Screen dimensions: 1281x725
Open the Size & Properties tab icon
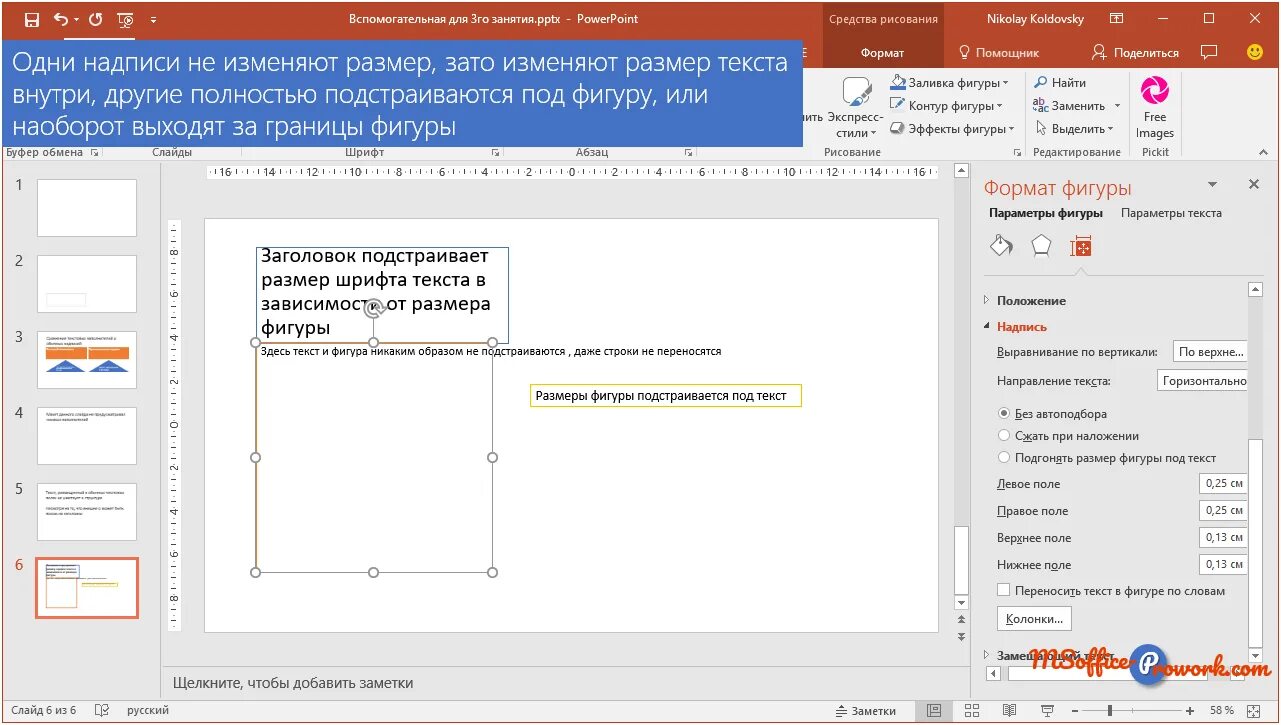(x=1080, y=246)
